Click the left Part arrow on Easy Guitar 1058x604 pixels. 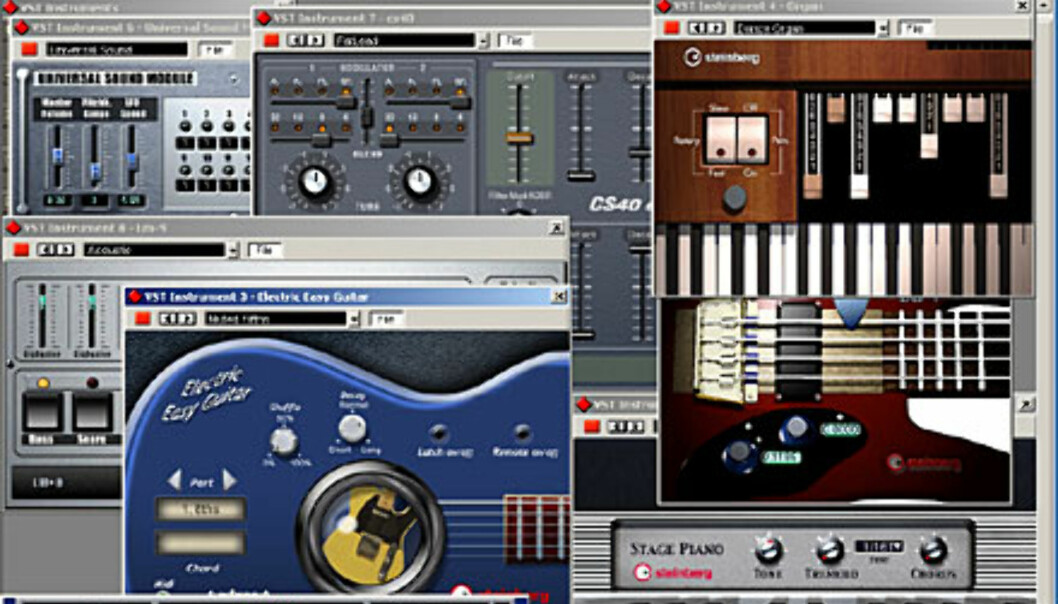[175, 480]
